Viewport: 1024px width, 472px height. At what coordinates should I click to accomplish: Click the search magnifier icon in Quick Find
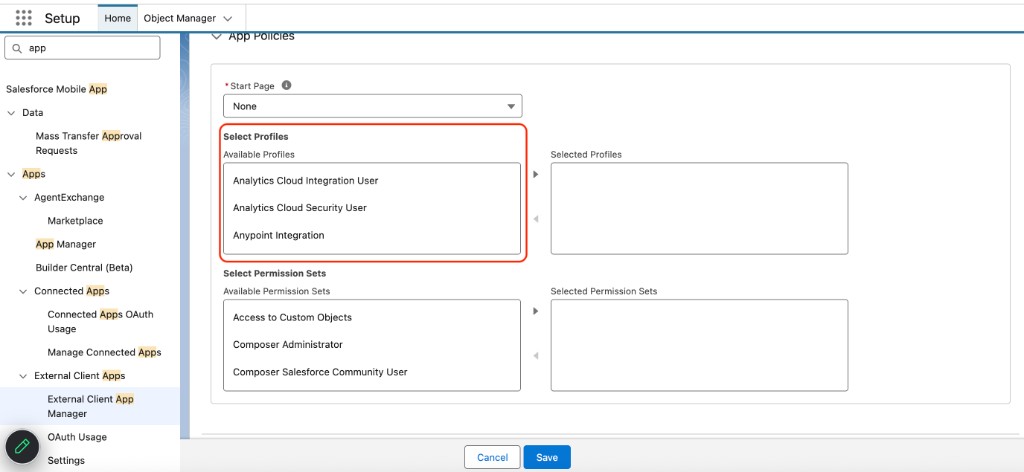pos(18,48)
